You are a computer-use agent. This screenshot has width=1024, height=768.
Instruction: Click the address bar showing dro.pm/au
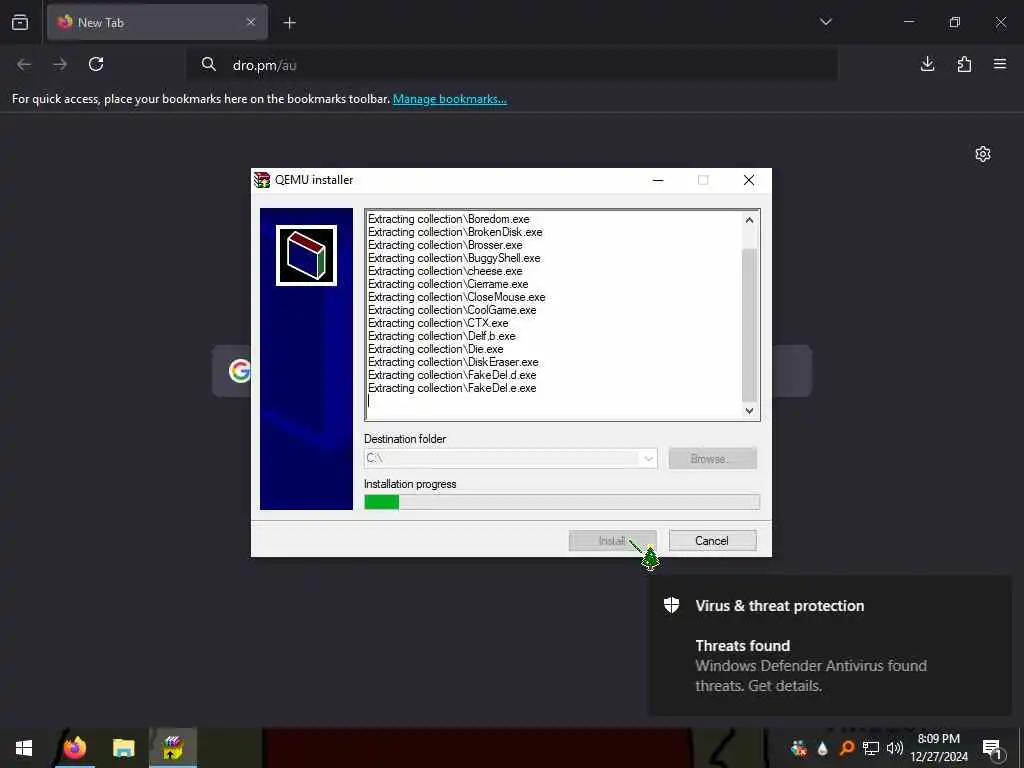(512, 65)
